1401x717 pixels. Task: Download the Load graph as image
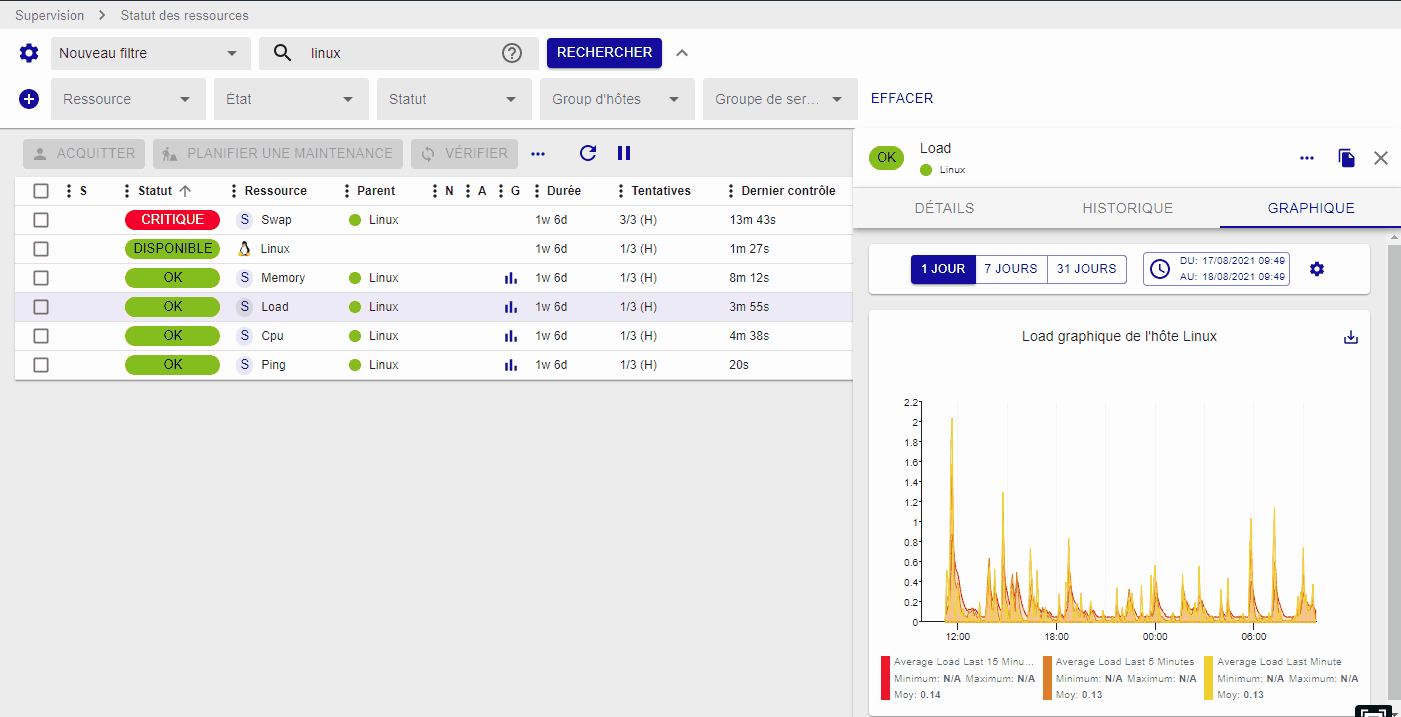pyautogui.click(x=1351, y=337)
